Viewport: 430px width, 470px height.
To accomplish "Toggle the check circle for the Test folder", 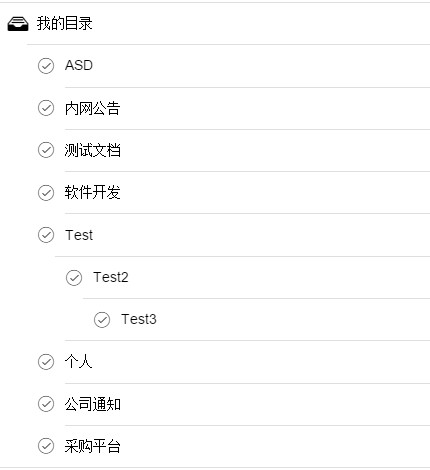I will point(46,235).
